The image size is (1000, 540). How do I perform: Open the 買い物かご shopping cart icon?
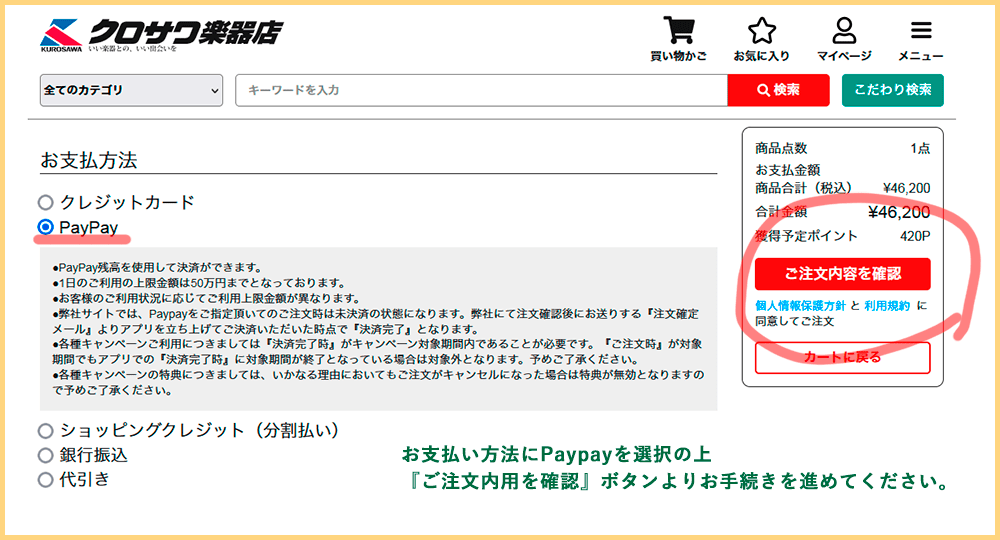tap(677, 30)
